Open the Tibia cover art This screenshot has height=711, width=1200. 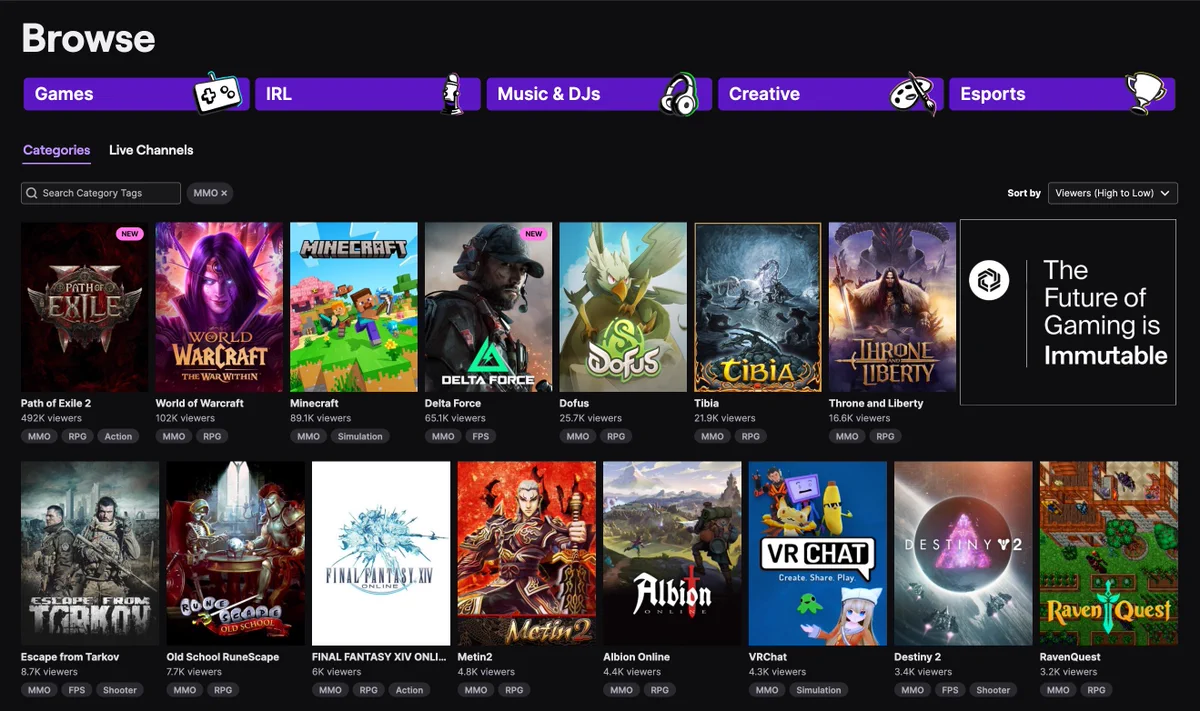[x=758, y=307]
